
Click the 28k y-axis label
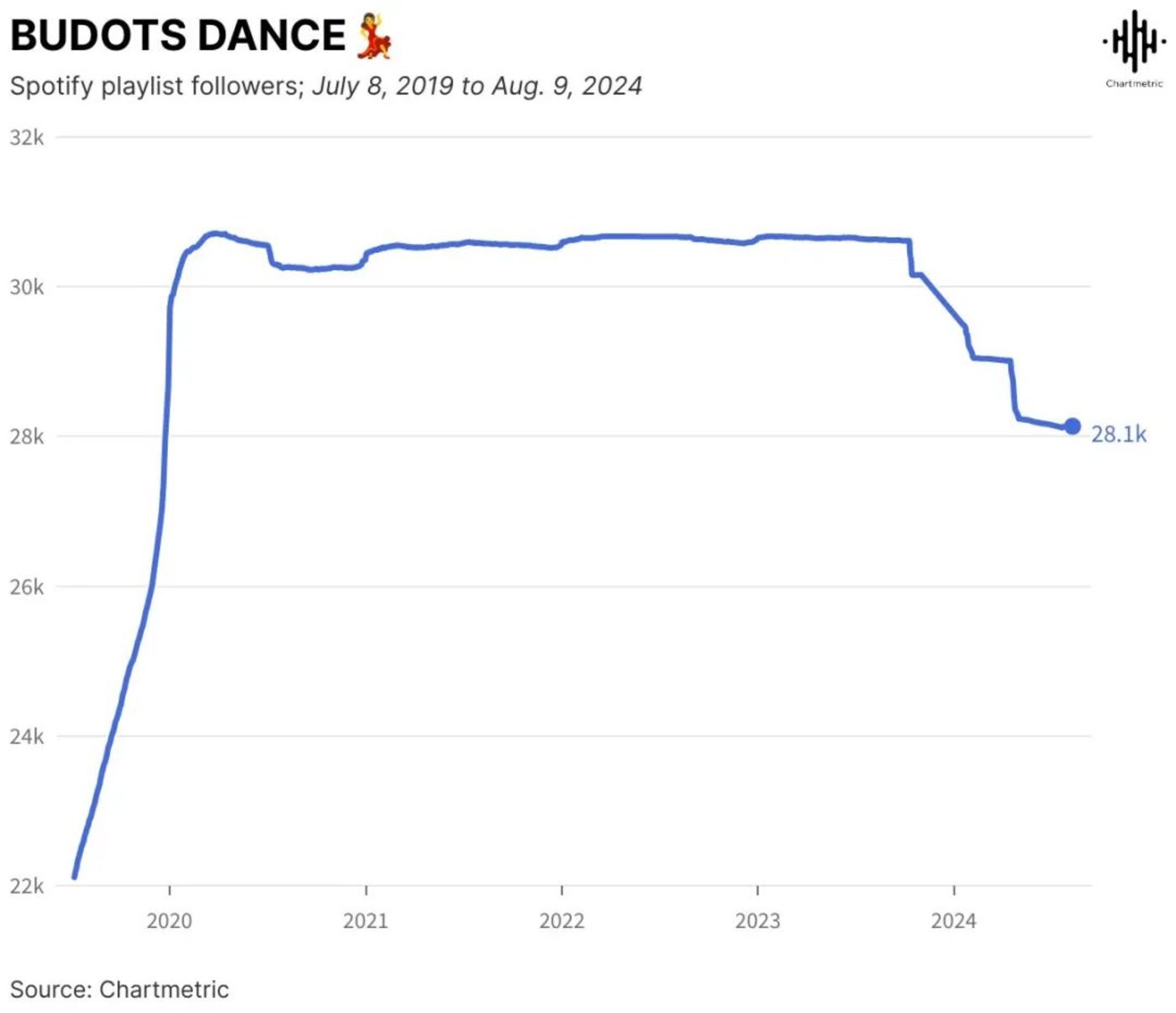27,436
